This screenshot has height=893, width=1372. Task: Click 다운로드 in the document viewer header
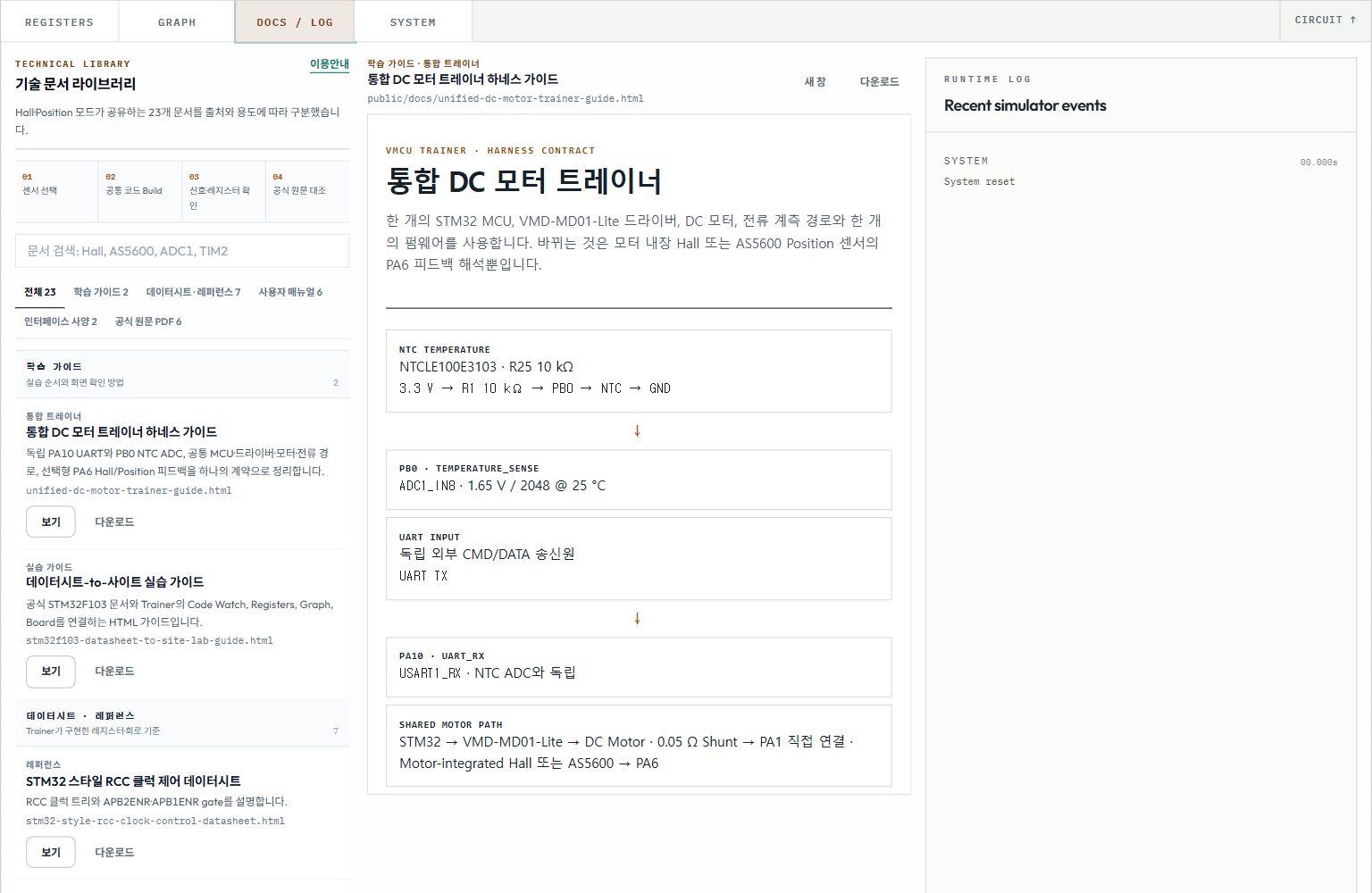click(x=880, y=81)
